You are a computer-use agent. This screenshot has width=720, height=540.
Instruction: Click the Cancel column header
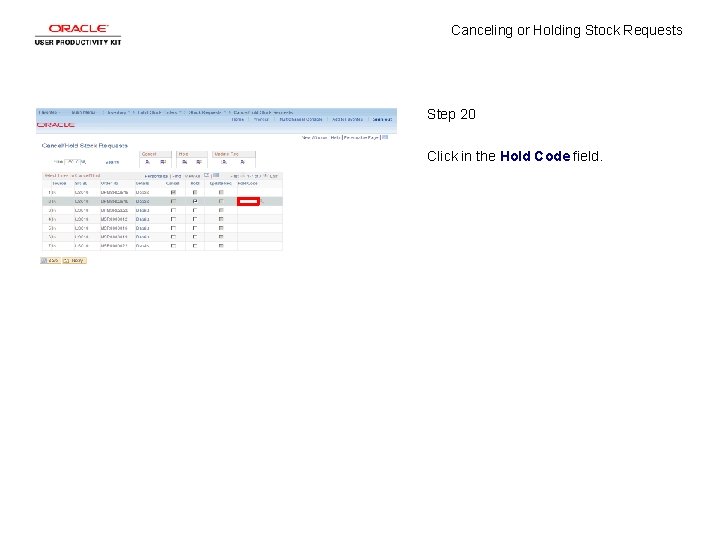pyautogui.click(x=173, y=184)
